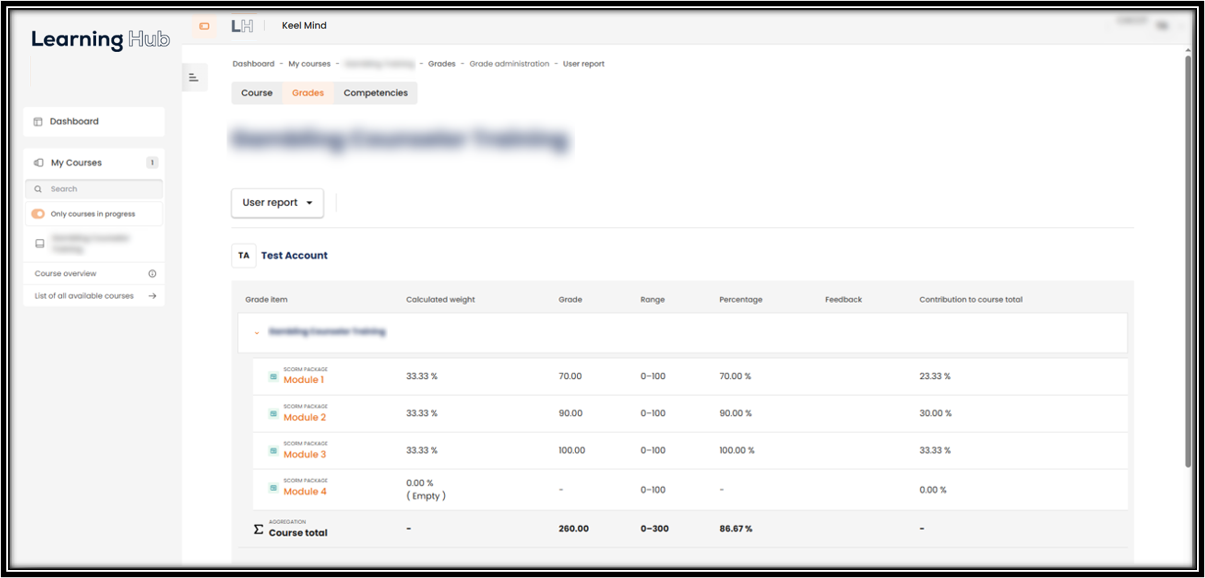
Task: Open My Courses section in the sidebar
Action: click(94, 163)
